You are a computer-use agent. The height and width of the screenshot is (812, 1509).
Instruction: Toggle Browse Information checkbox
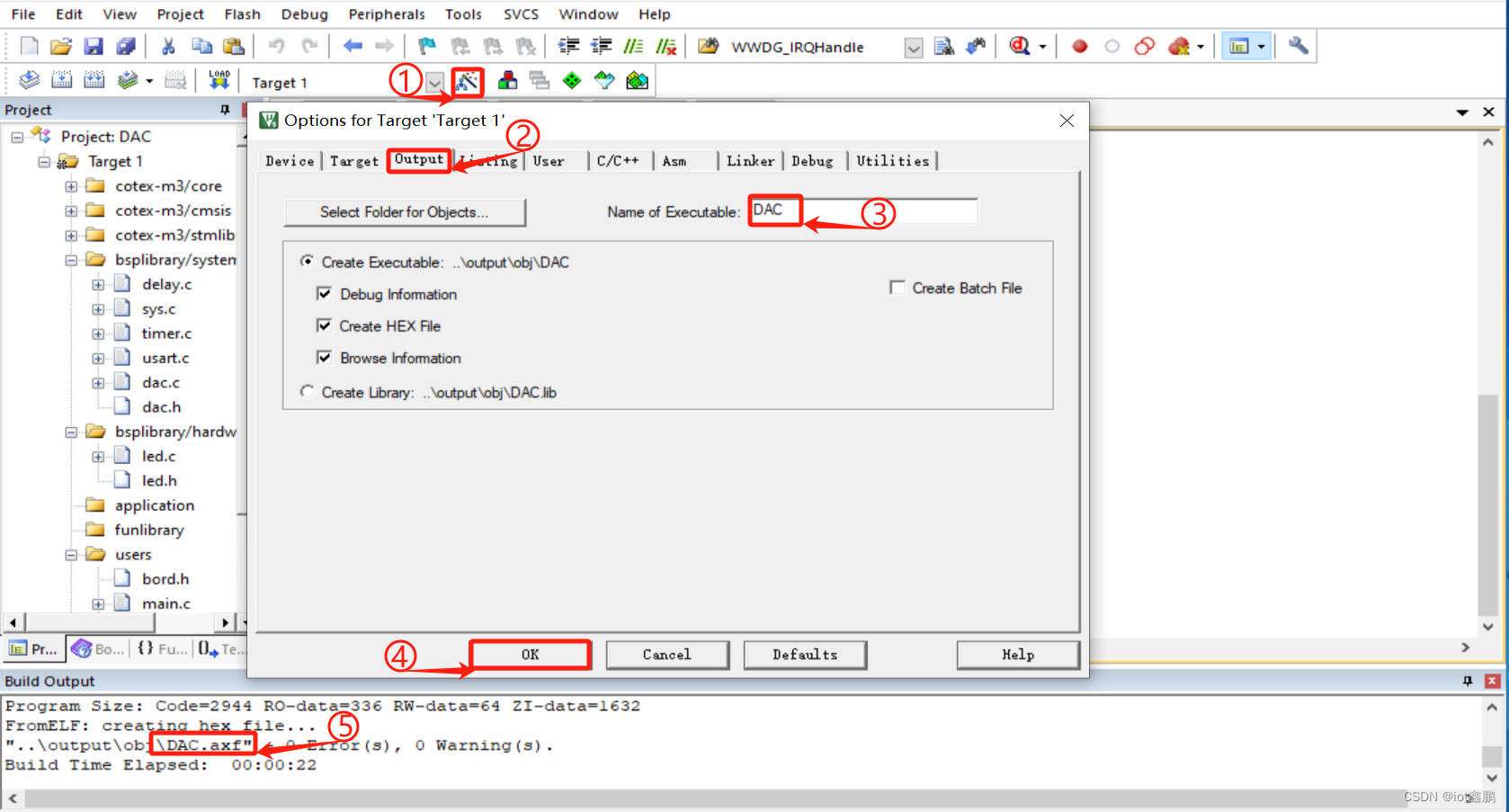(324, 358)
